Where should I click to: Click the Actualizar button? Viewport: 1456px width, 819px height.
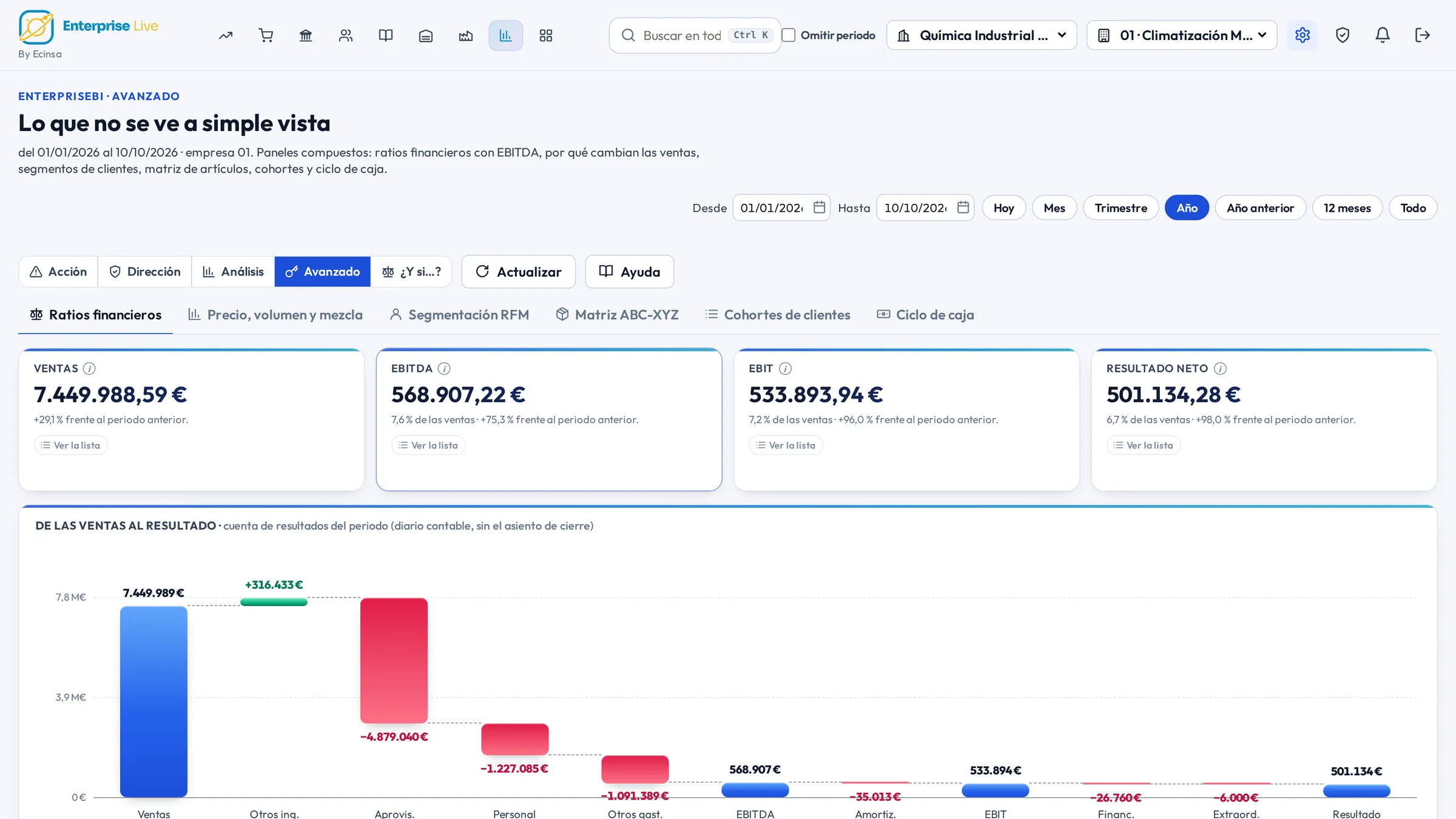[519, 271]
